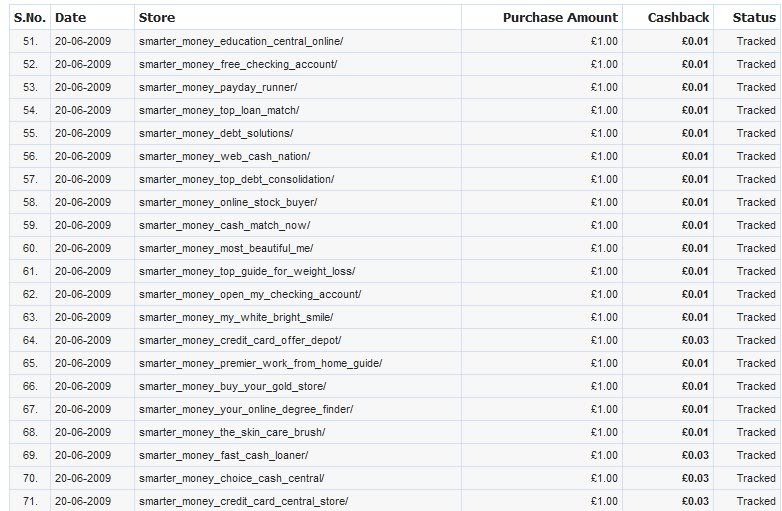782x511 pixels.
Task: Click the Purchase Amount column header
Action: click(x=560, y=18)
